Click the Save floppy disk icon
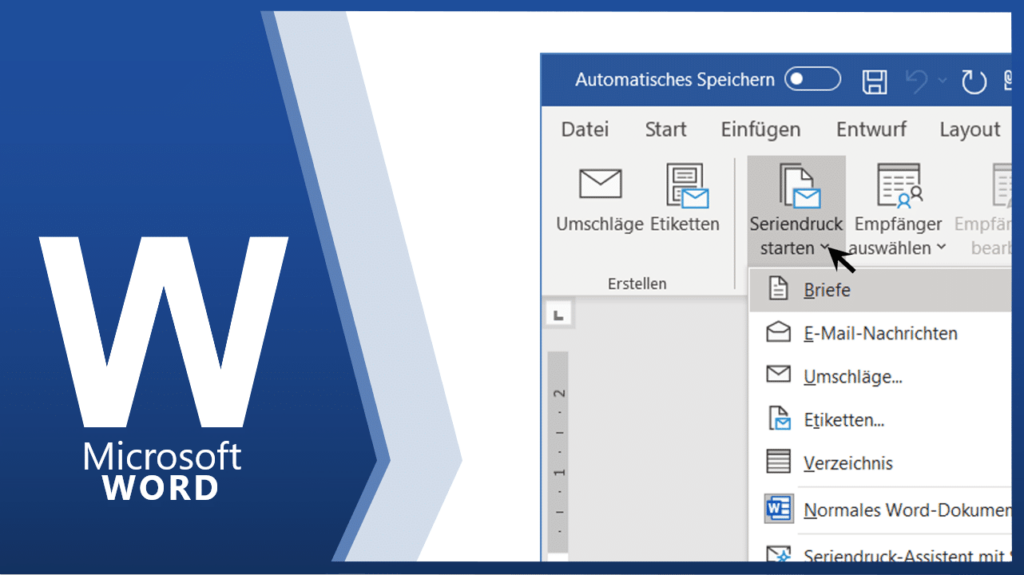The image size is (1024, 575). 875,81
